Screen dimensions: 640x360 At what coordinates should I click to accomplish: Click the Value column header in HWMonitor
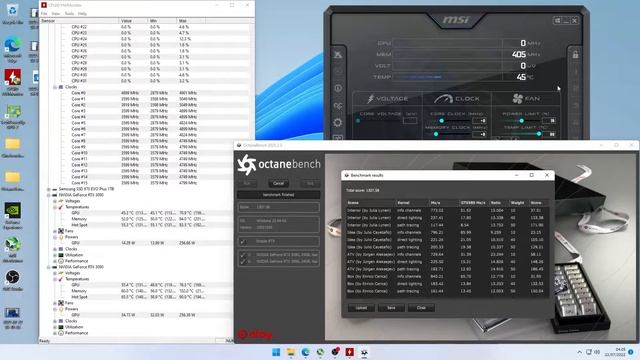tap(133, 20)
